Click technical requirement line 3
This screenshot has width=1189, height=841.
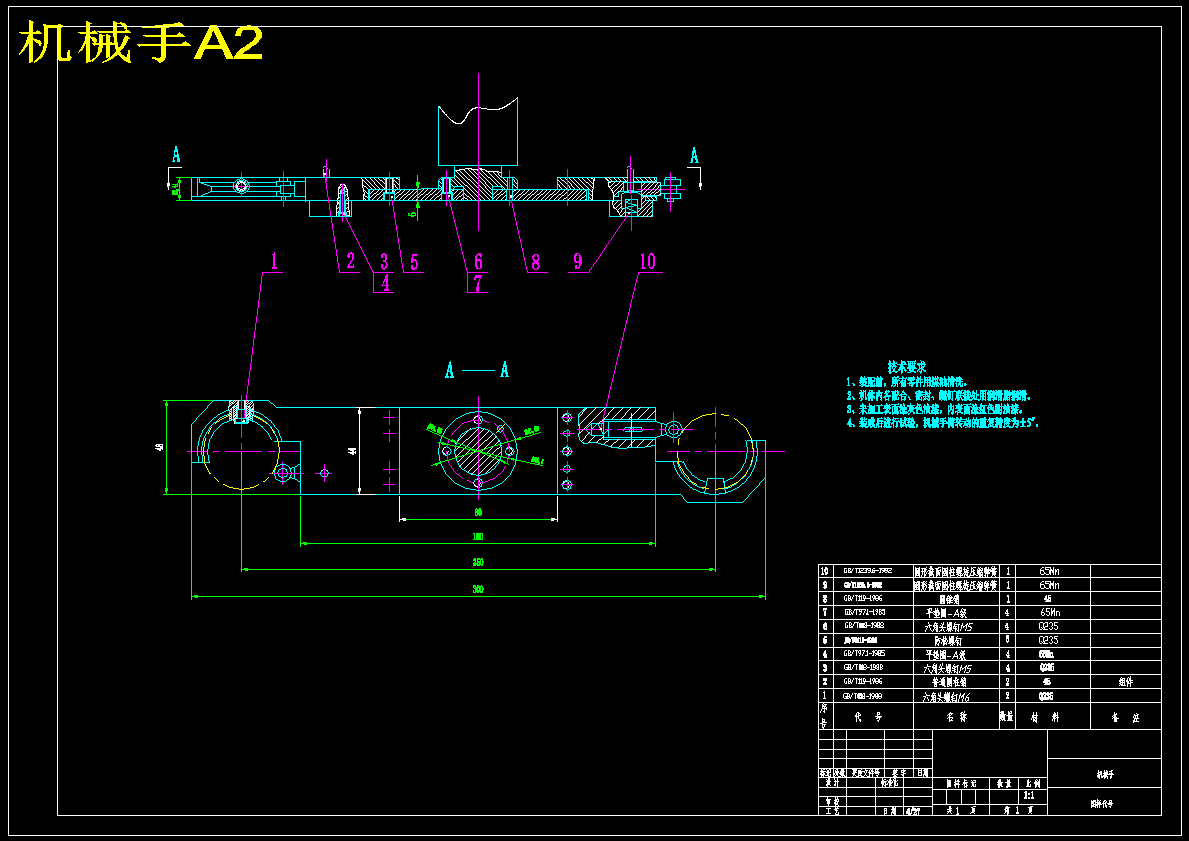point(934,410)
